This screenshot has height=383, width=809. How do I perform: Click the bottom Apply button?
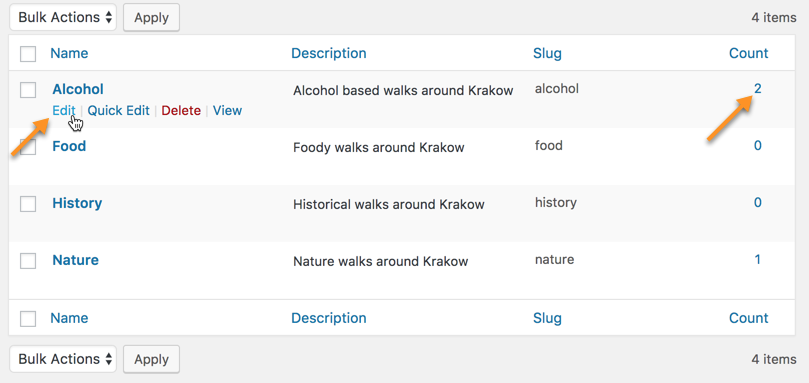point(152,359)
